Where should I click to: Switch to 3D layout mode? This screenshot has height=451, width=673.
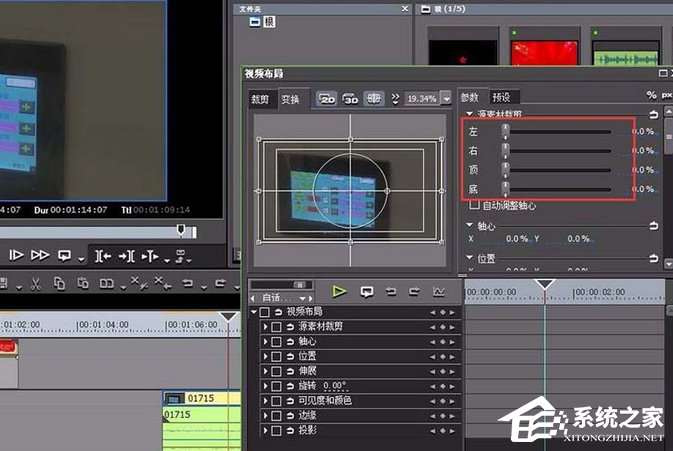pos(350,99)
